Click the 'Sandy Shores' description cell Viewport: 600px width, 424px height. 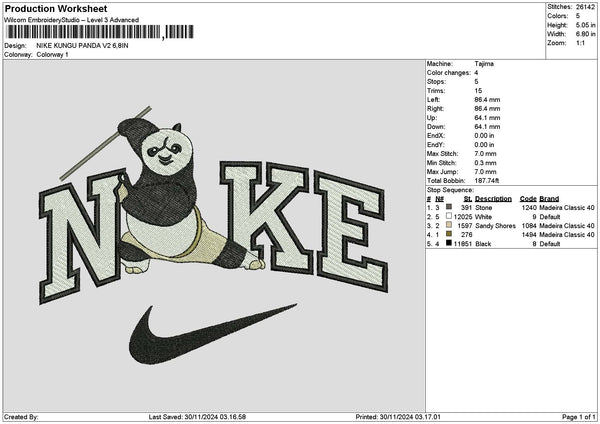click(x=495, y=226)
